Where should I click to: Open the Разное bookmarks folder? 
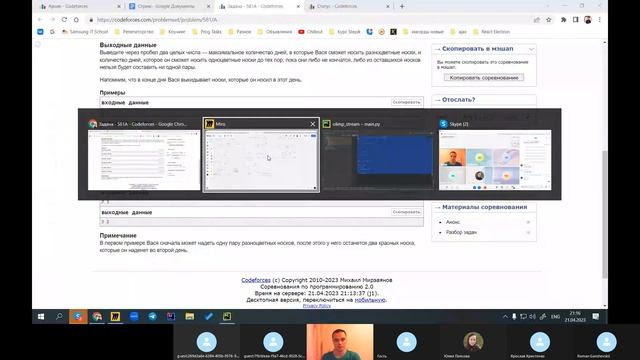[x=240, y=32]
